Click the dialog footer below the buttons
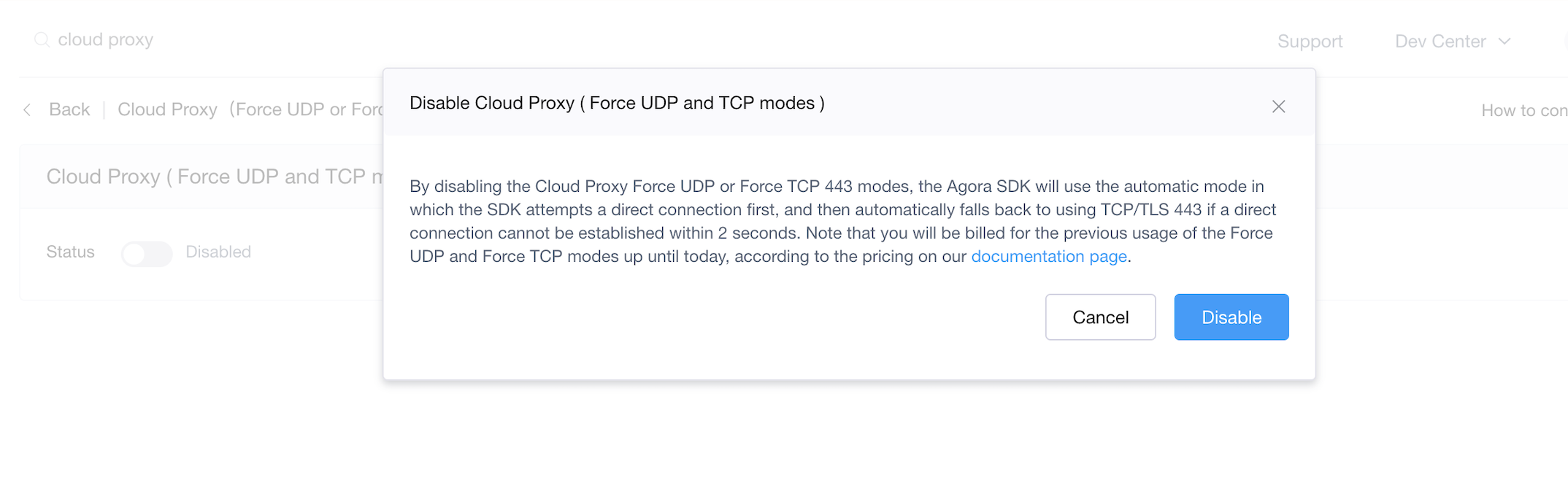This screenshot has width=1568, height=480. click(x=849, y=360)
